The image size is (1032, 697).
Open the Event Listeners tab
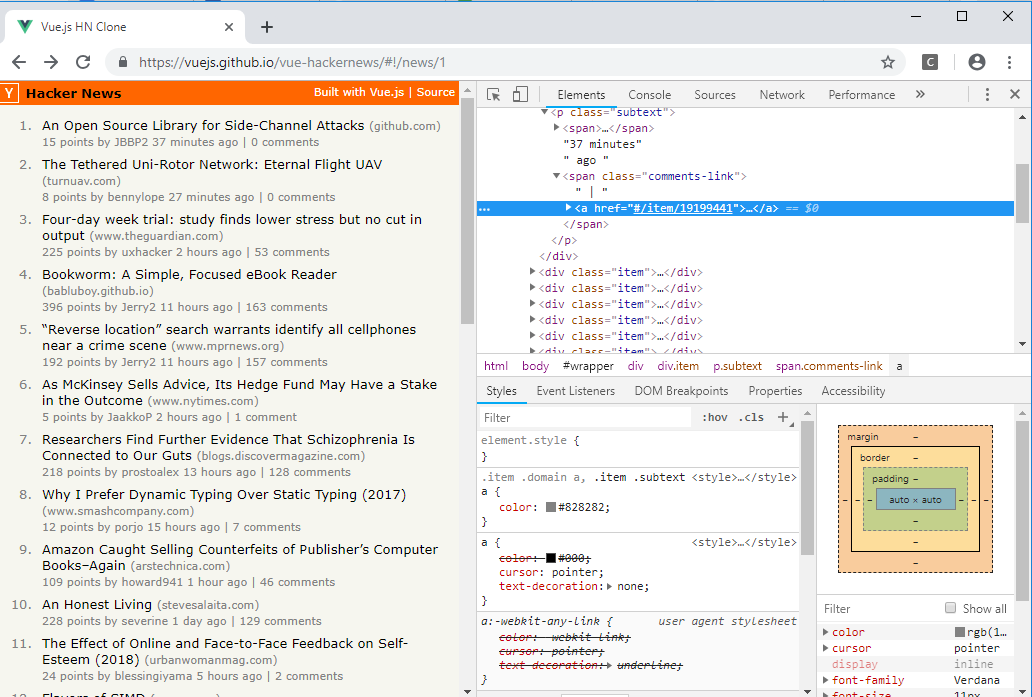coord(576,391)
